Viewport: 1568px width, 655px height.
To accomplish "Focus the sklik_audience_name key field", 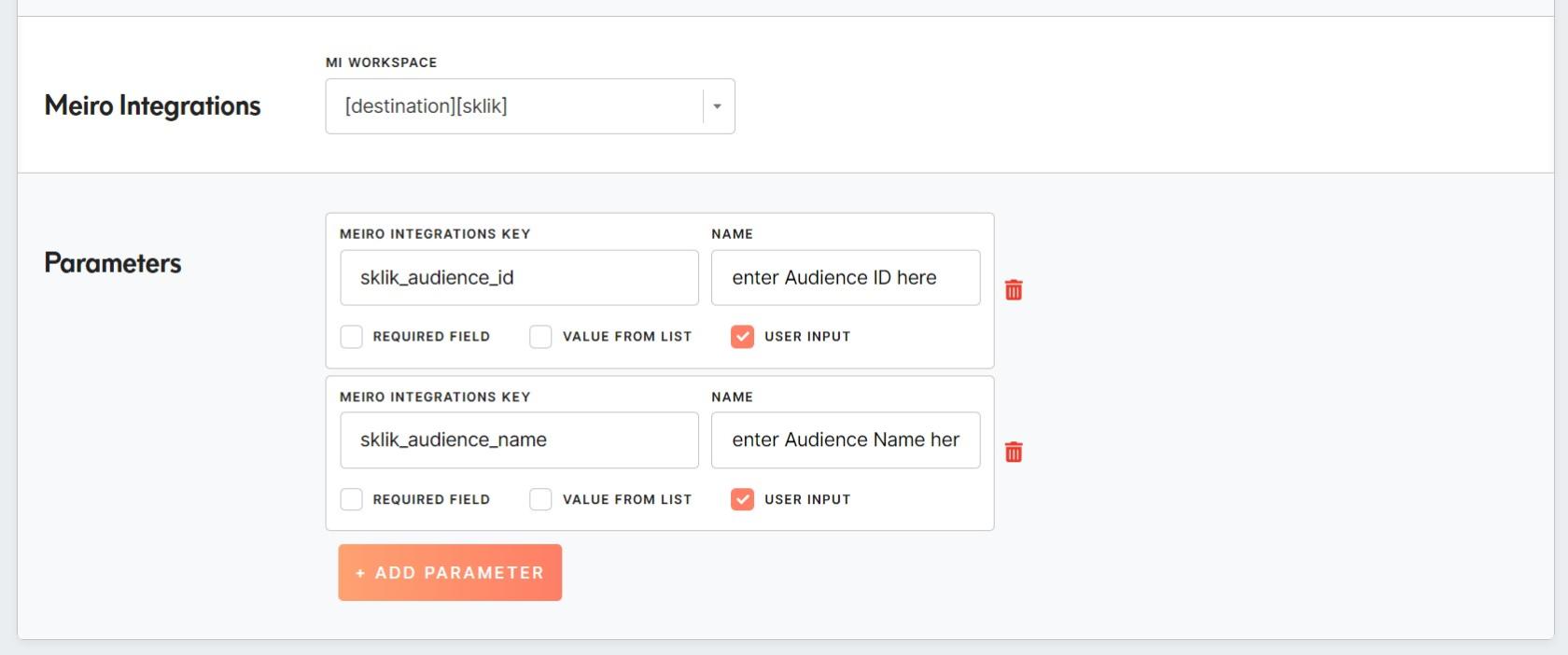I will coord(519,440).
